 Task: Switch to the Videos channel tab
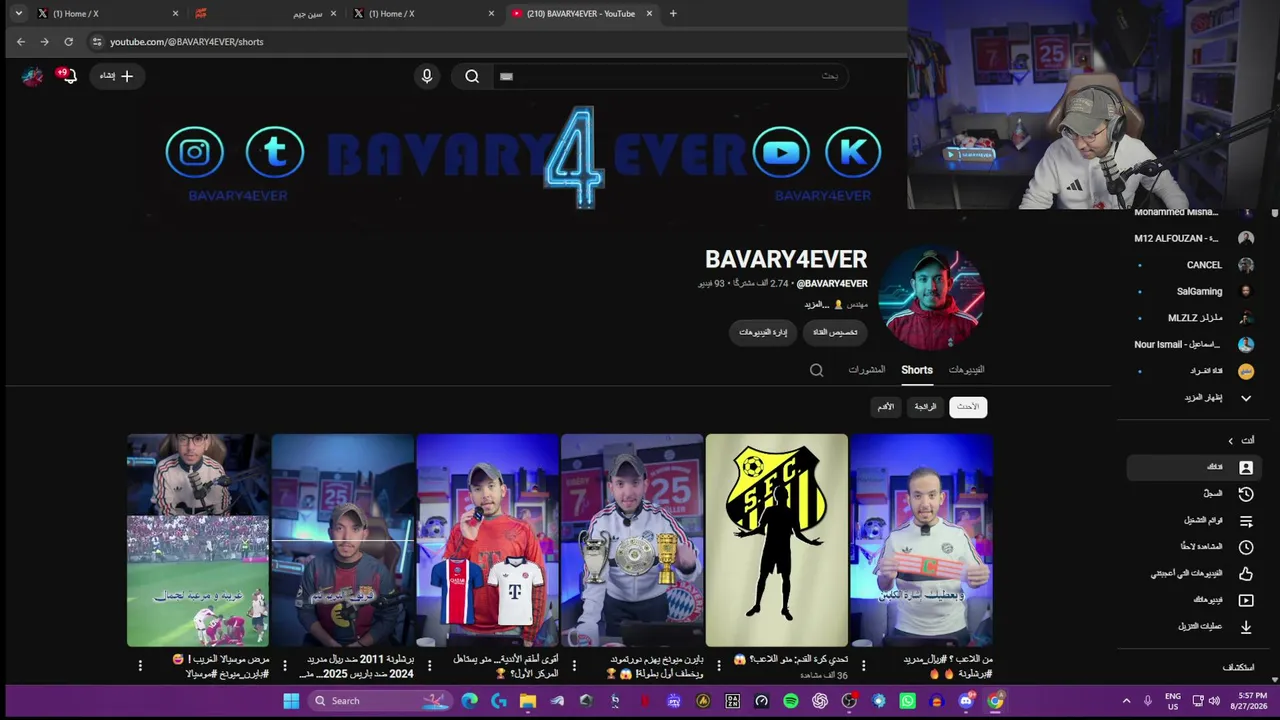[x=967, y=370]
